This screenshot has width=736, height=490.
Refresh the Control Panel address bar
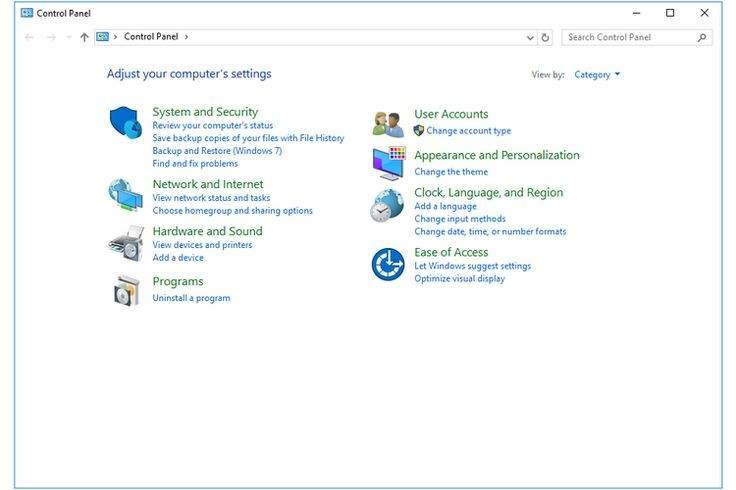click(545, 38)
